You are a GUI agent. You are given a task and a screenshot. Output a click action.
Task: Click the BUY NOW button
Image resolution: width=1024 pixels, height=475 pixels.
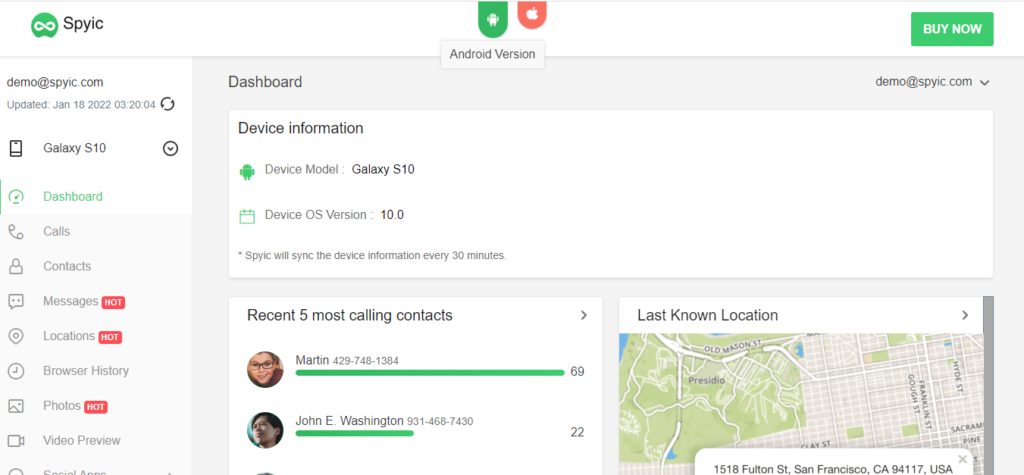tap(952, 29)
